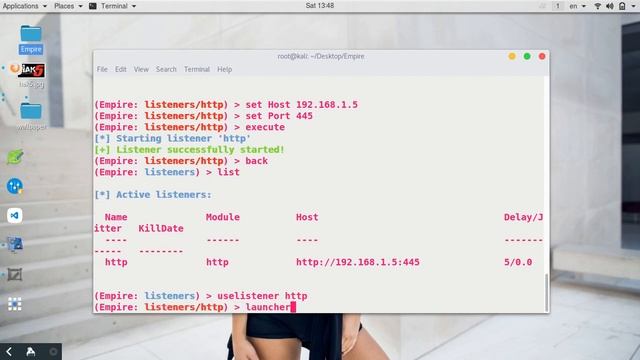The width and height of the screenshot is (640, 360).
Task: Open the volume speaker indicator
Action: [x=610, y=6]
